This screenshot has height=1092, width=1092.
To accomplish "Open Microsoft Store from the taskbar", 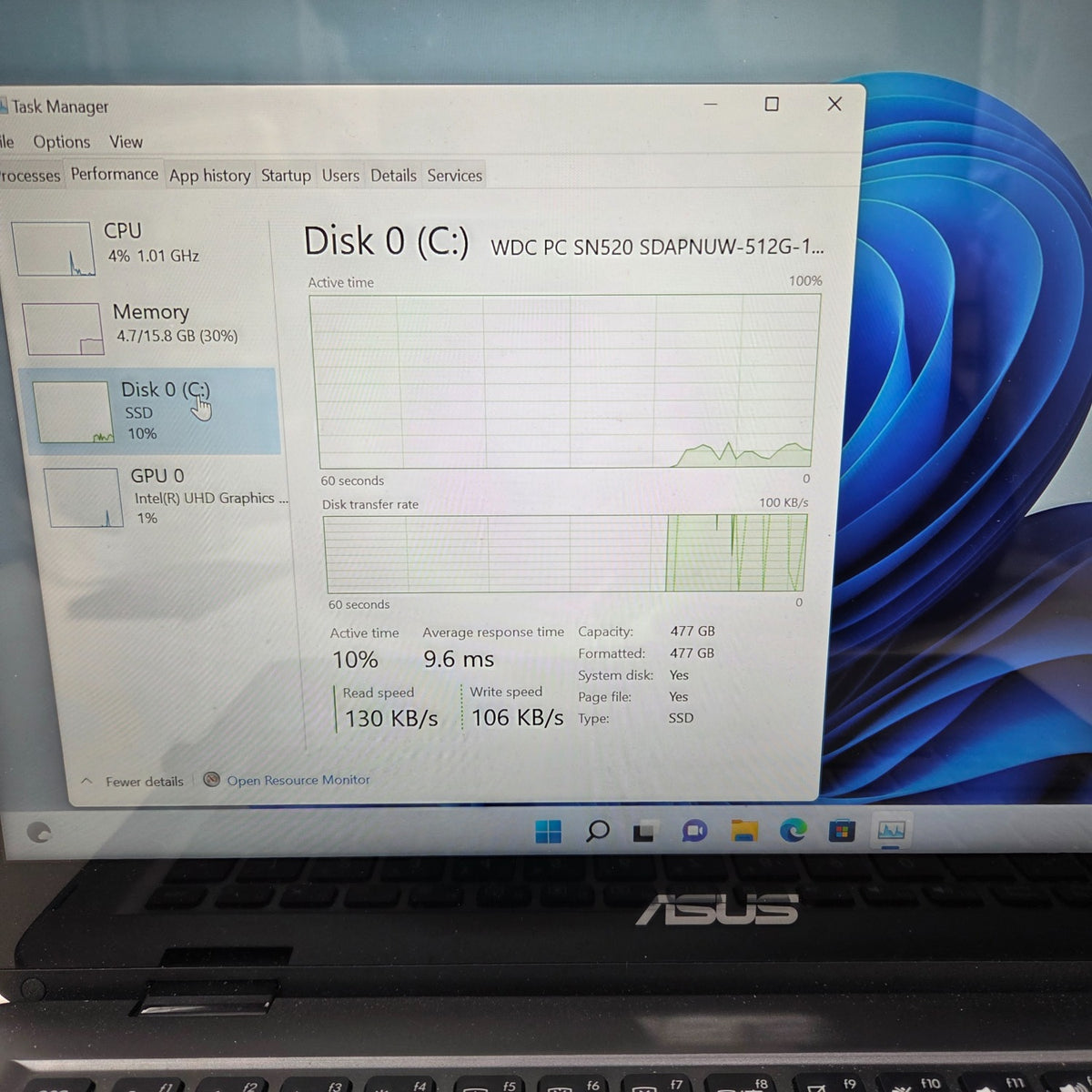I will pos(842,831).
